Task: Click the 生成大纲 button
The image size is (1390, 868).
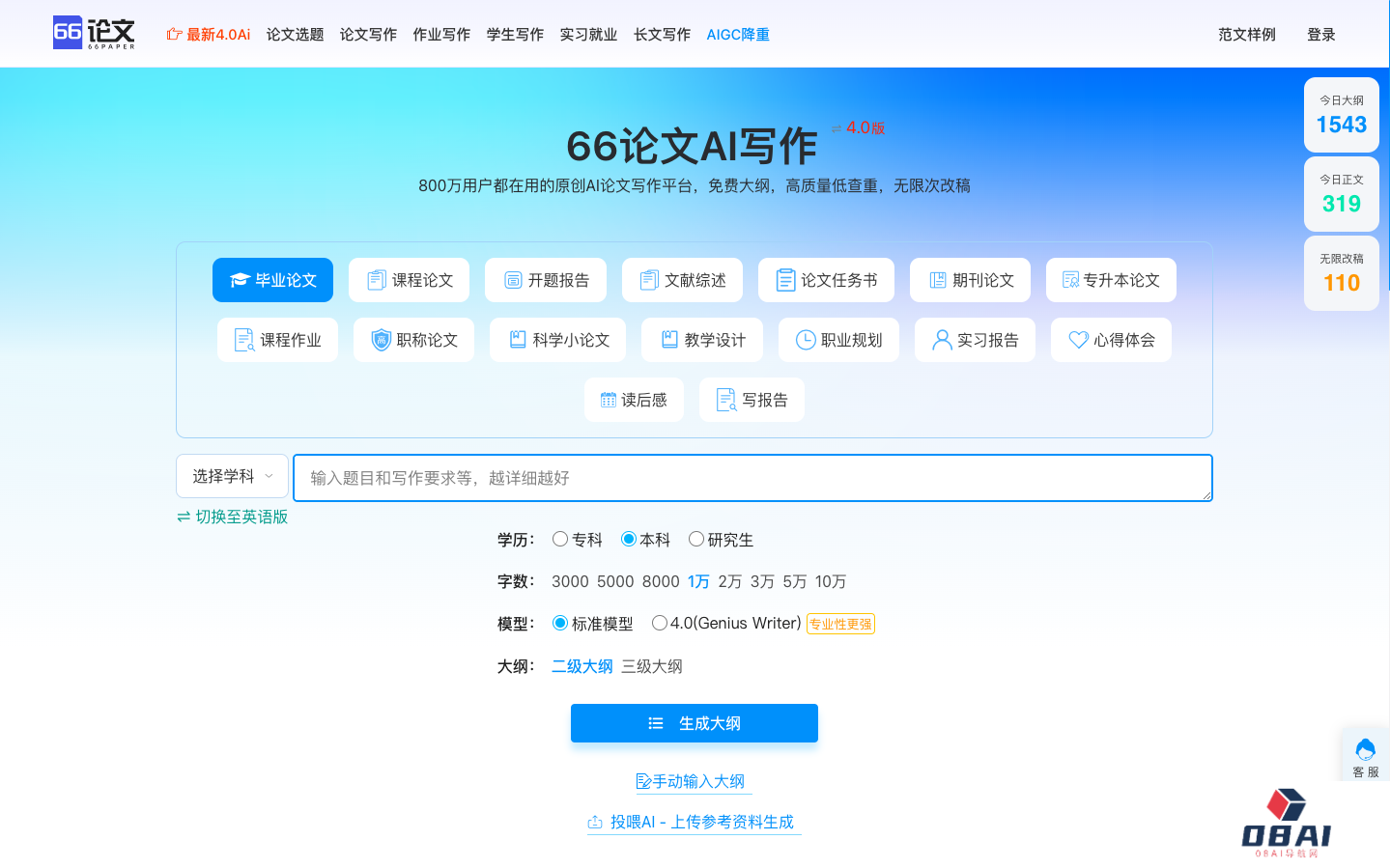Action: click(694, 722)
